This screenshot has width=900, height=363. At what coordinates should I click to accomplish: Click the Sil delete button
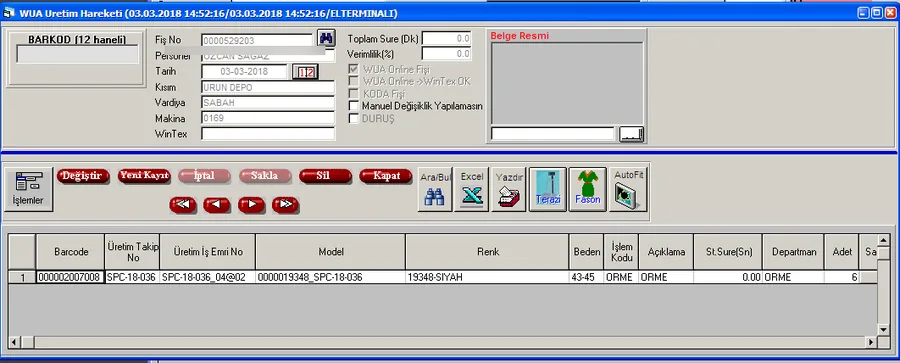[x=325, y=176]
